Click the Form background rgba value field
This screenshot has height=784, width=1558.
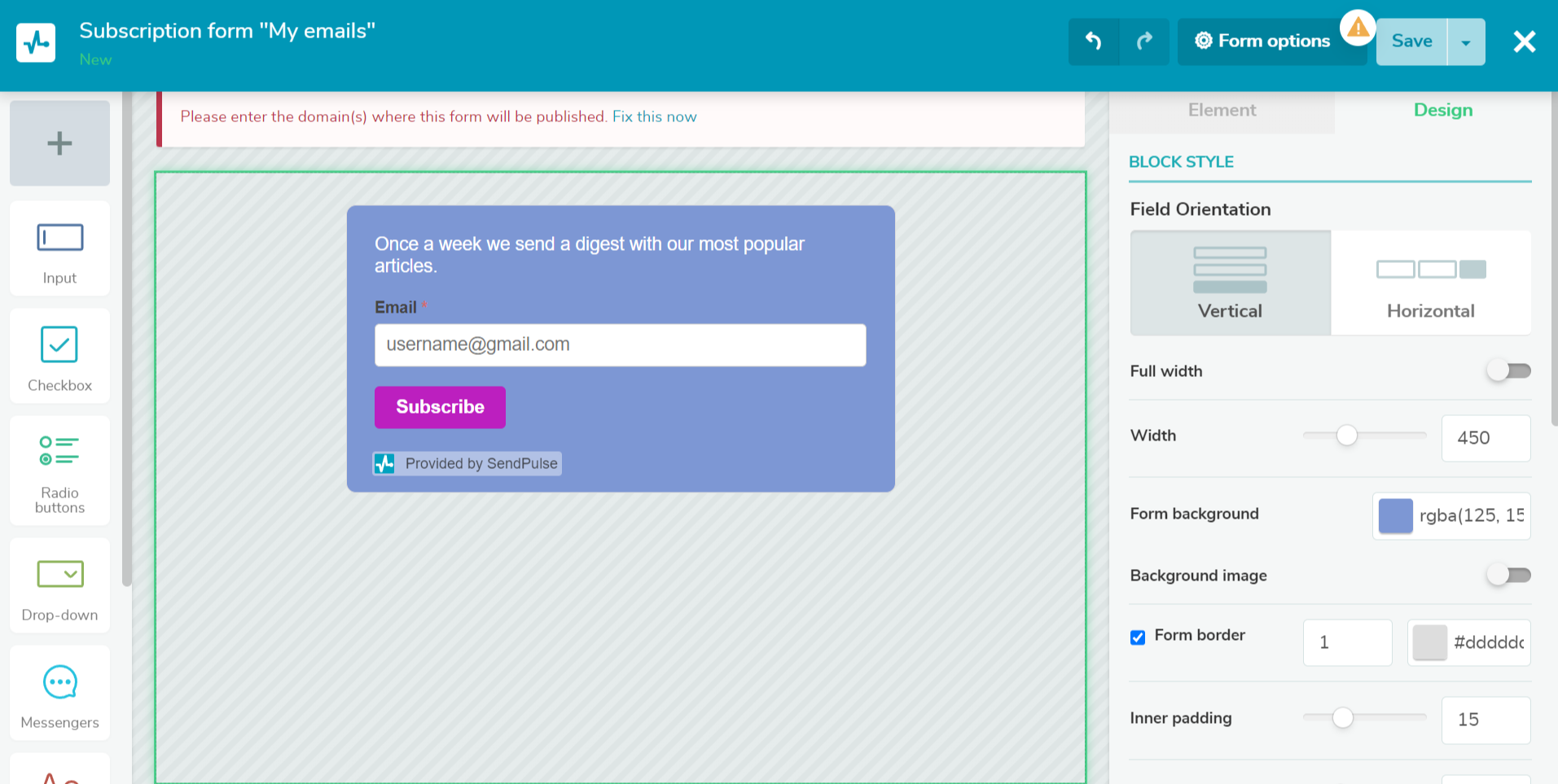point(1472,515)
